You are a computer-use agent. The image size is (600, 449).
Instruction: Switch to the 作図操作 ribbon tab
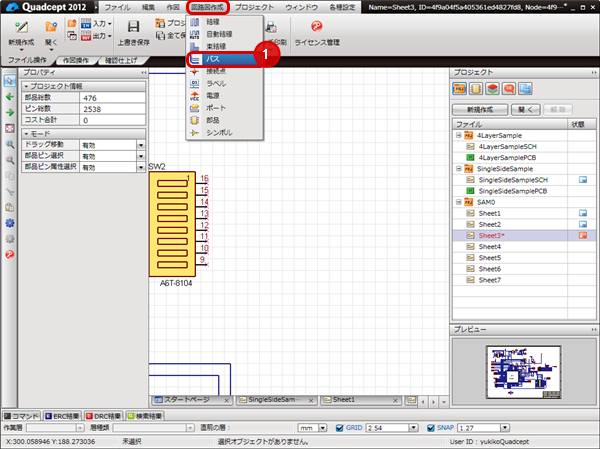click(76, 60)
